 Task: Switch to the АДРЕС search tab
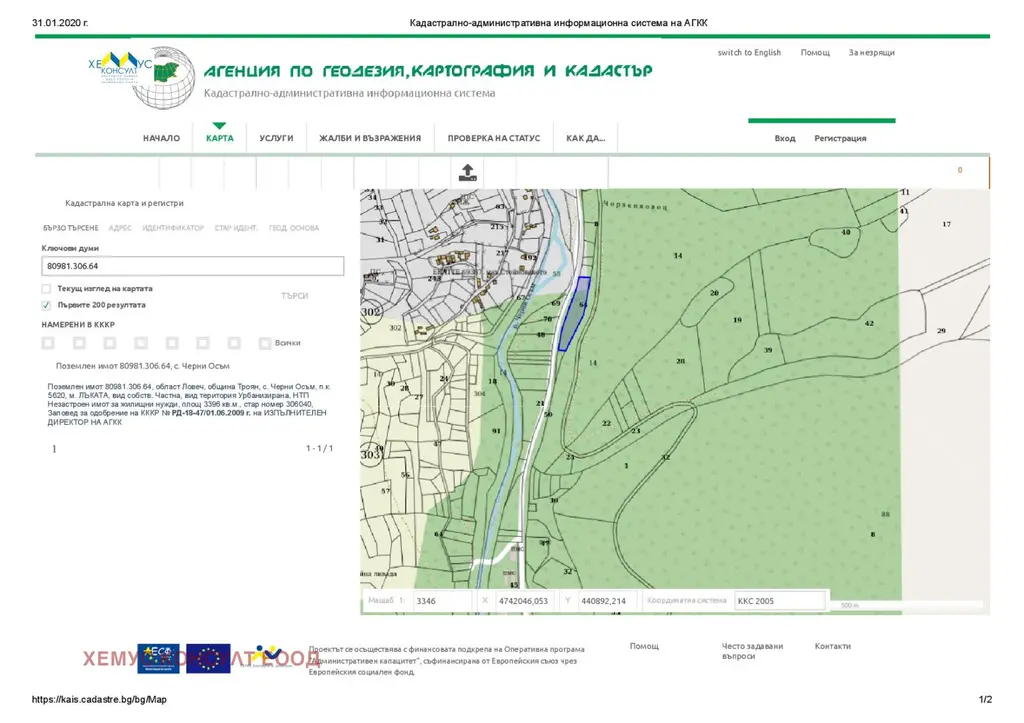coord(120,228)
